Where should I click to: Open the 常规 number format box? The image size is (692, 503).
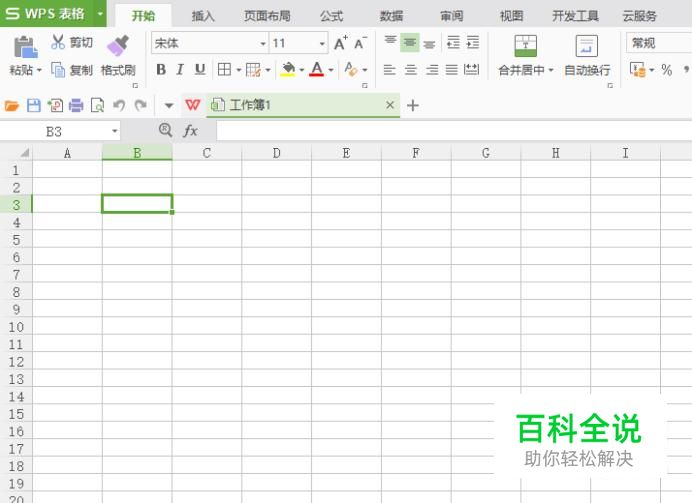pyautogui.click(x=658, y=43)
